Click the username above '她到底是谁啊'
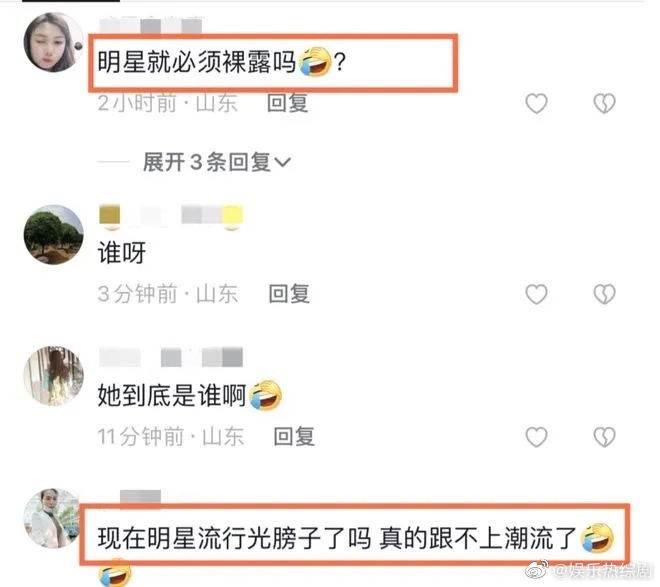660x587 pixels. (x=171, y=357)
